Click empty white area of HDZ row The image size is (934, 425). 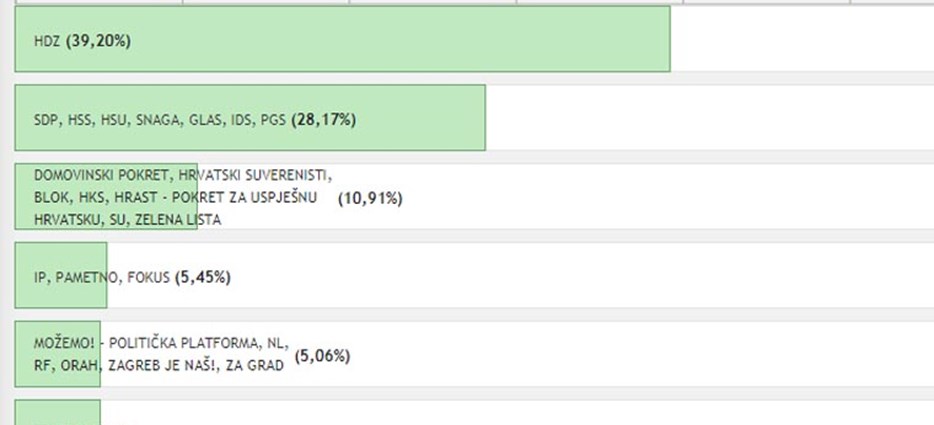point(802,39)
